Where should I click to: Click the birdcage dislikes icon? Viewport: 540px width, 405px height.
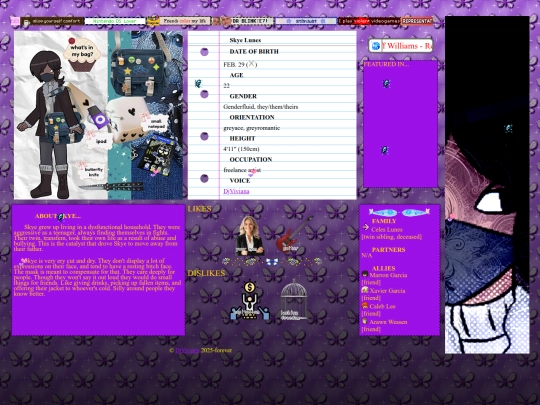click(x=293, y=300)
